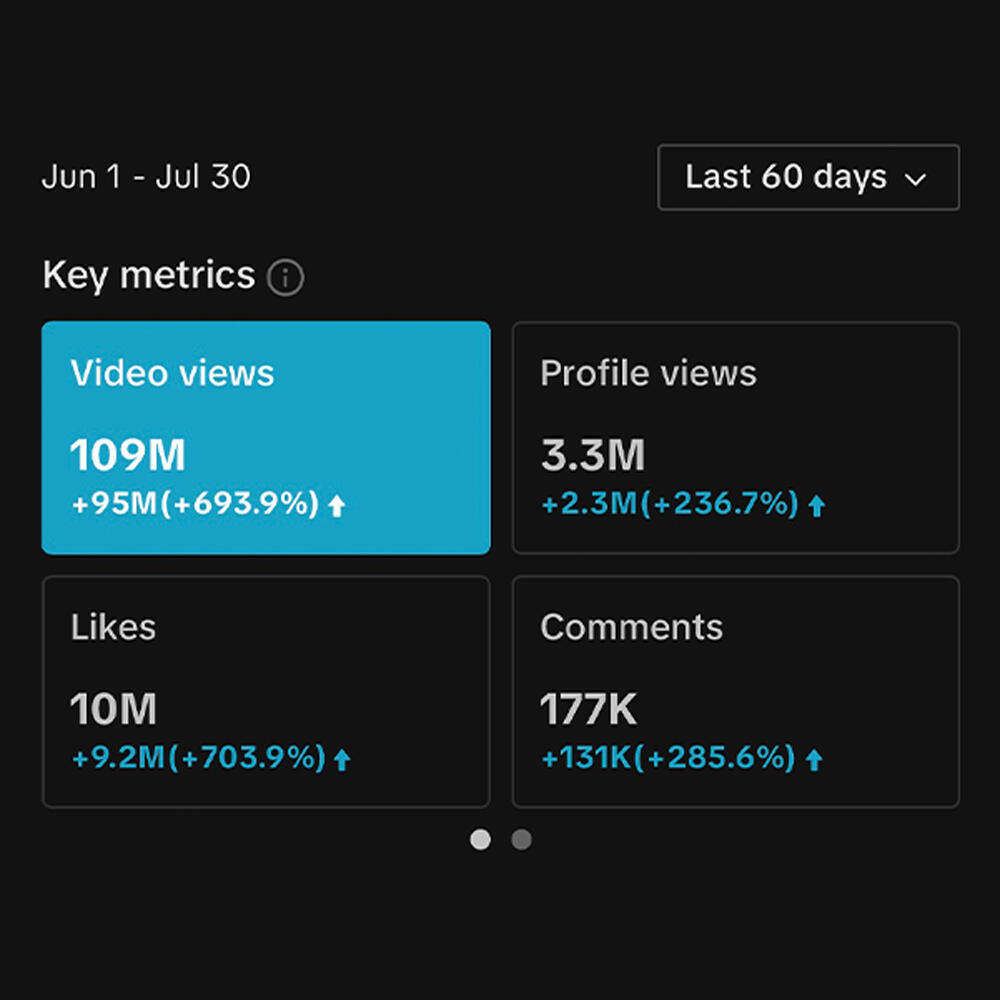Click the Key metrics info icon
Image resolution: width=1000 pixels, height=1000 pixels.
pos(286,278)
